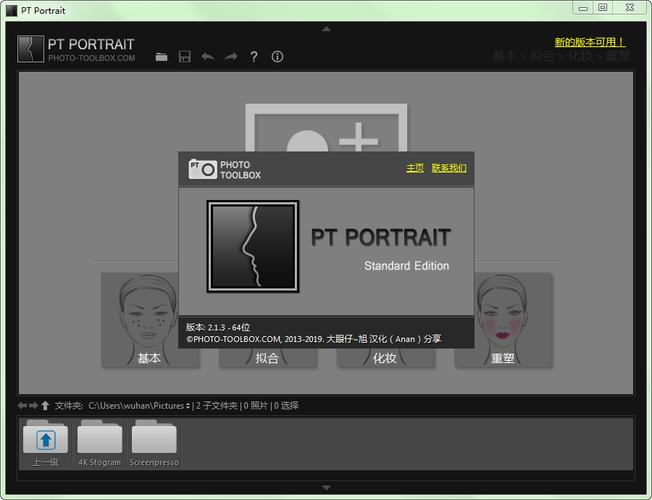Click the undo arrow icon
The width and height of the screenshot is (652, 500).
[207, 57]
